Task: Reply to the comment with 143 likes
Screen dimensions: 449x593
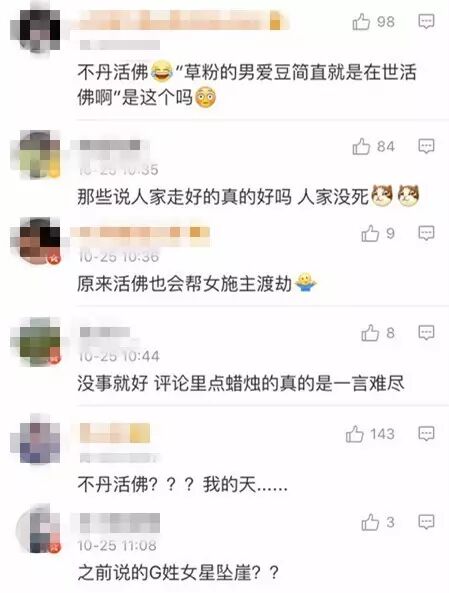Action: 426,433
